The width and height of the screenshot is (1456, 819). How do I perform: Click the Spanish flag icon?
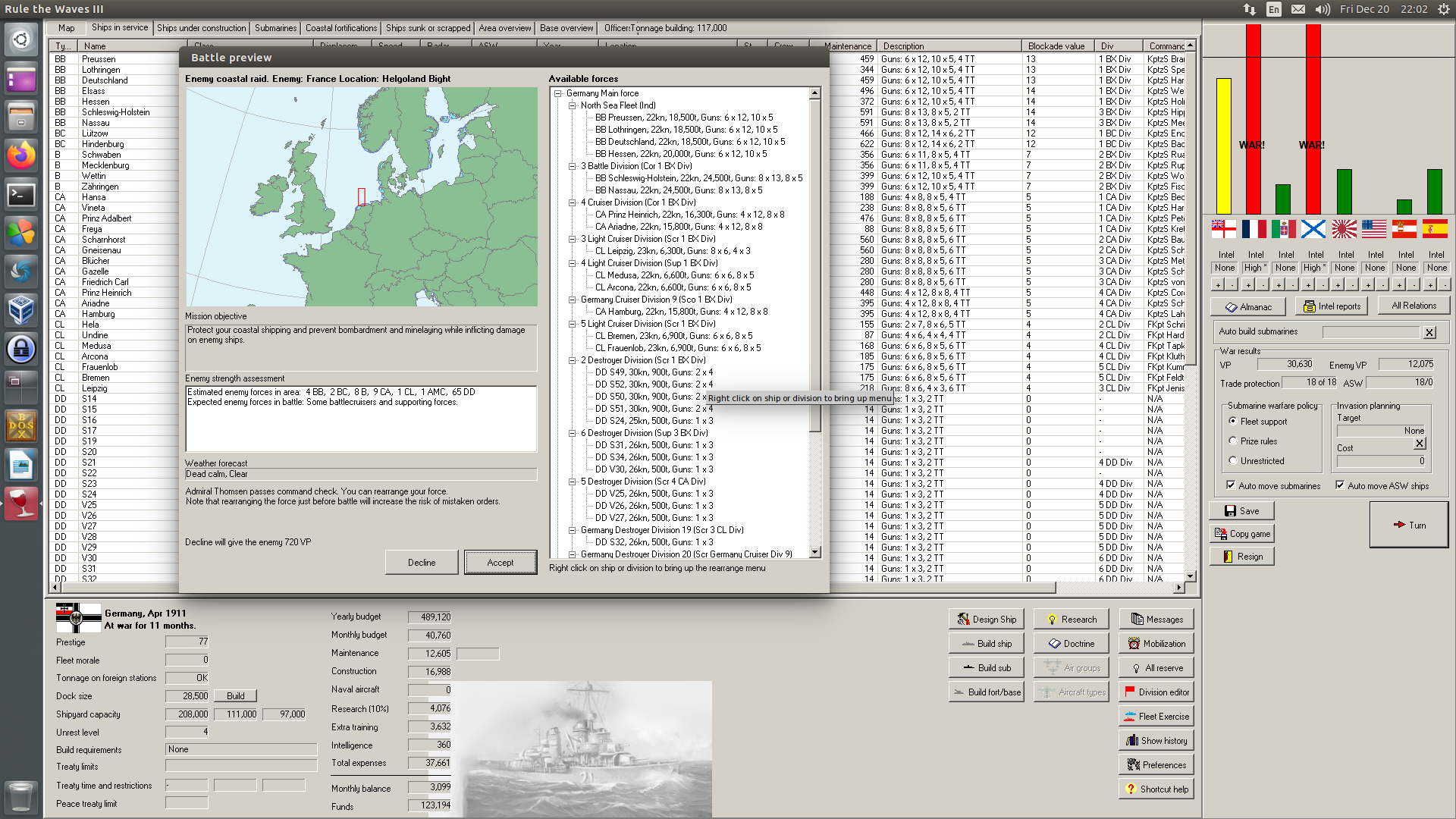1435,228
